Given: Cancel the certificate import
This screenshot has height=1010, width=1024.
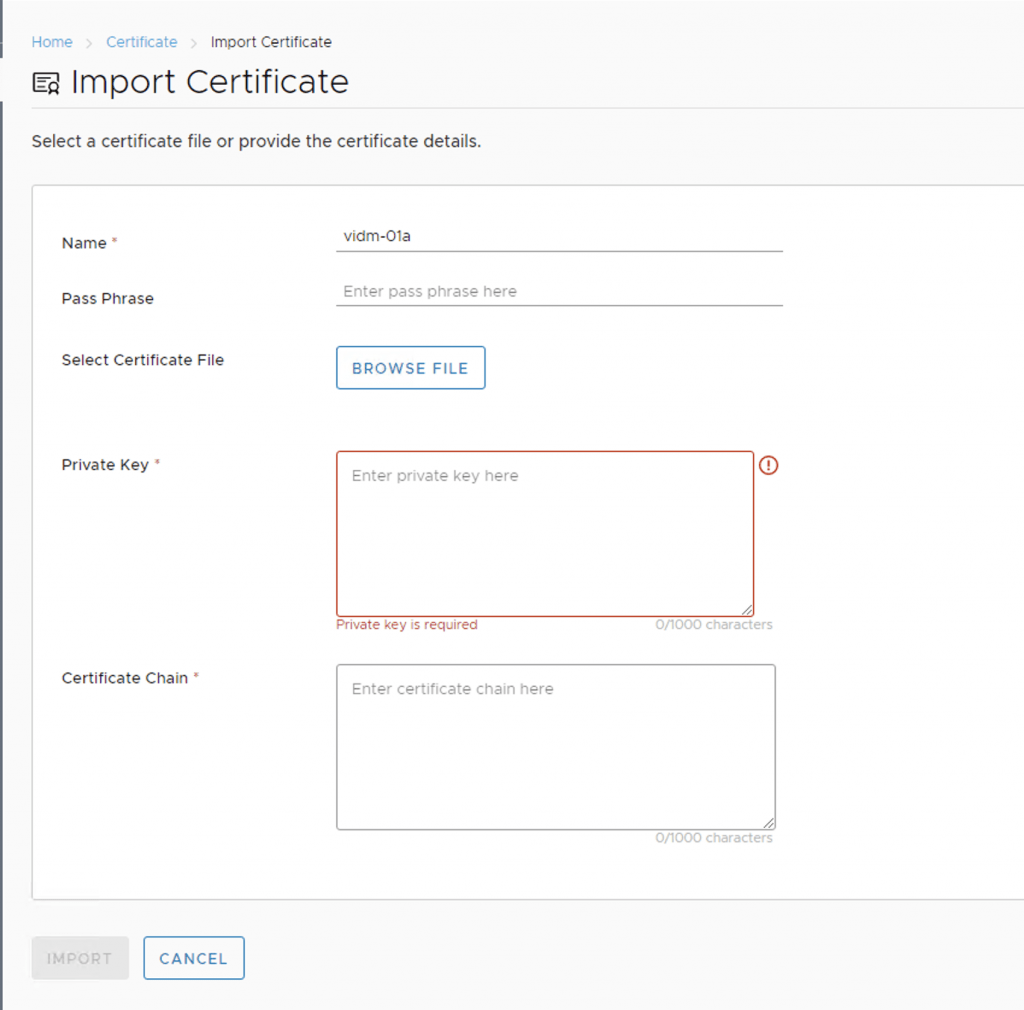Looking at the screenshot, I should coord(194,958).
